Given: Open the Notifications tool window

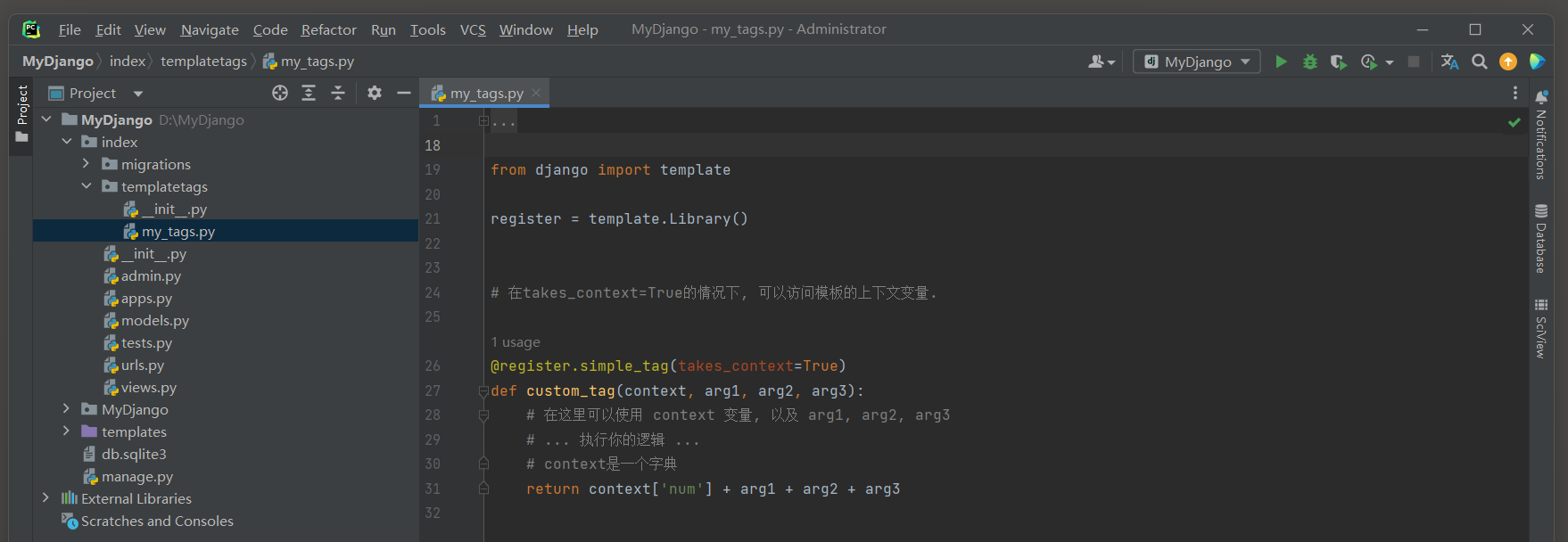Looking at the screenshot, I should (1540, 134).
